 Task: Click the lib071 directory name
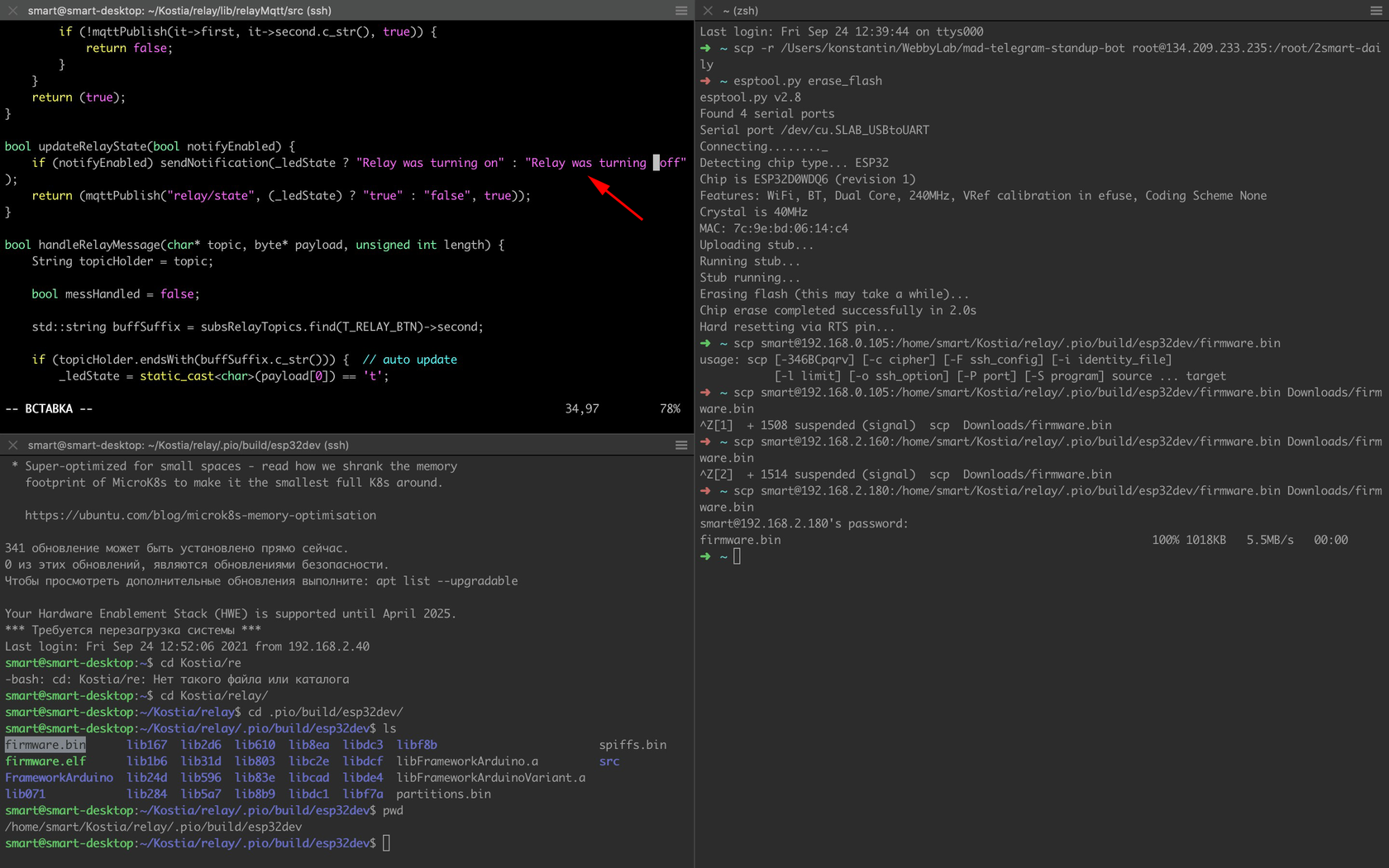25,794
